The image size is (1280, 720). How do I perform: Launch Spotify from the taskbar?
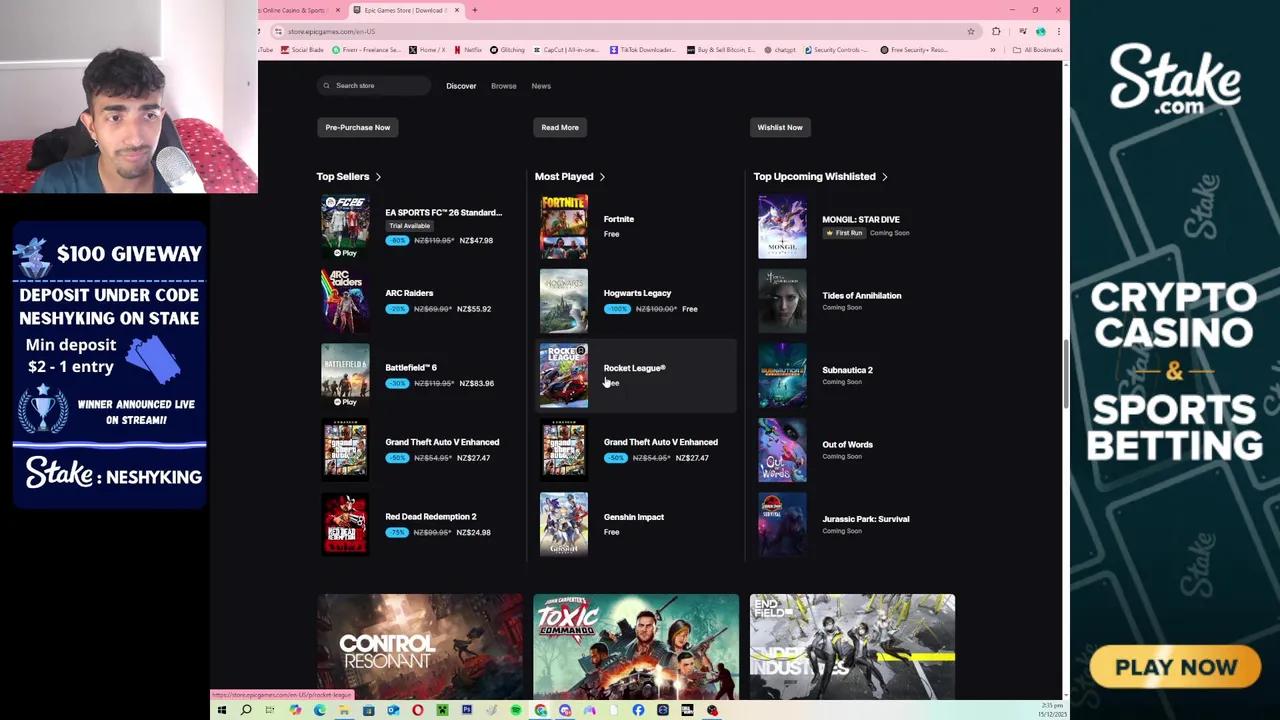tap(514, 710)
